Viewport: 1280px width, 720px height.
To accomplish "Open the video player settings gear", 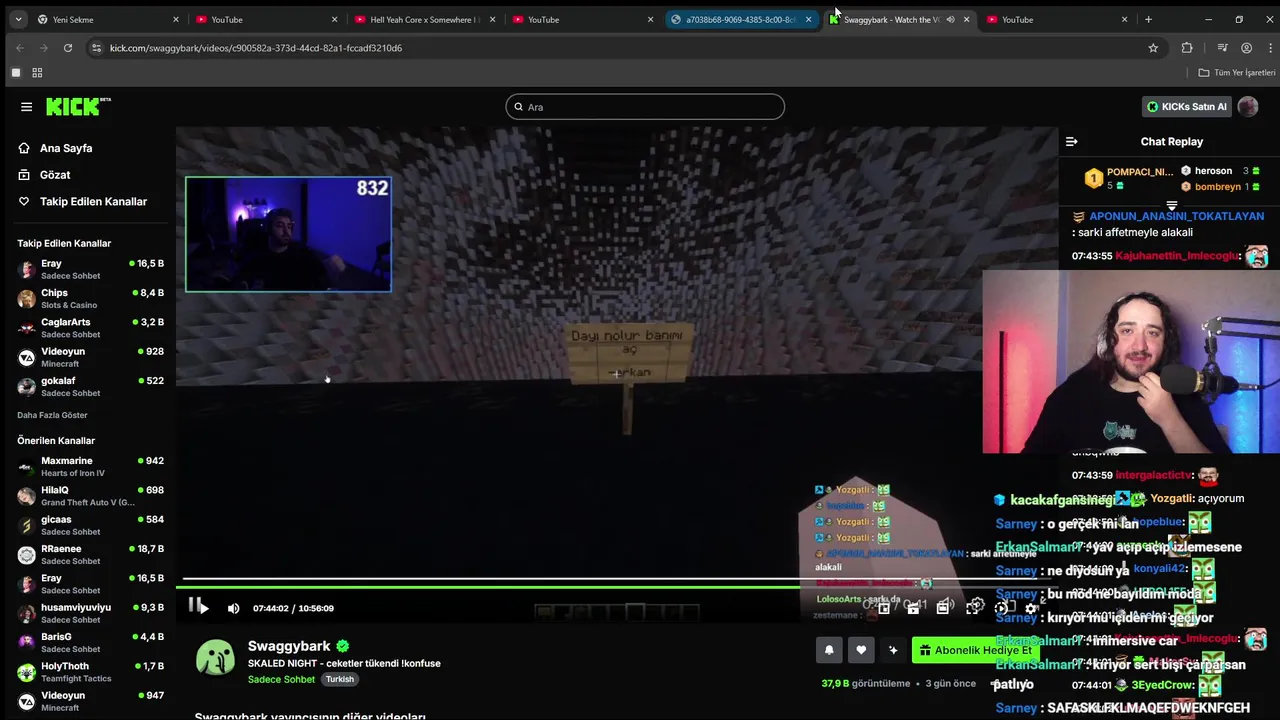I will coord(1031,608).
